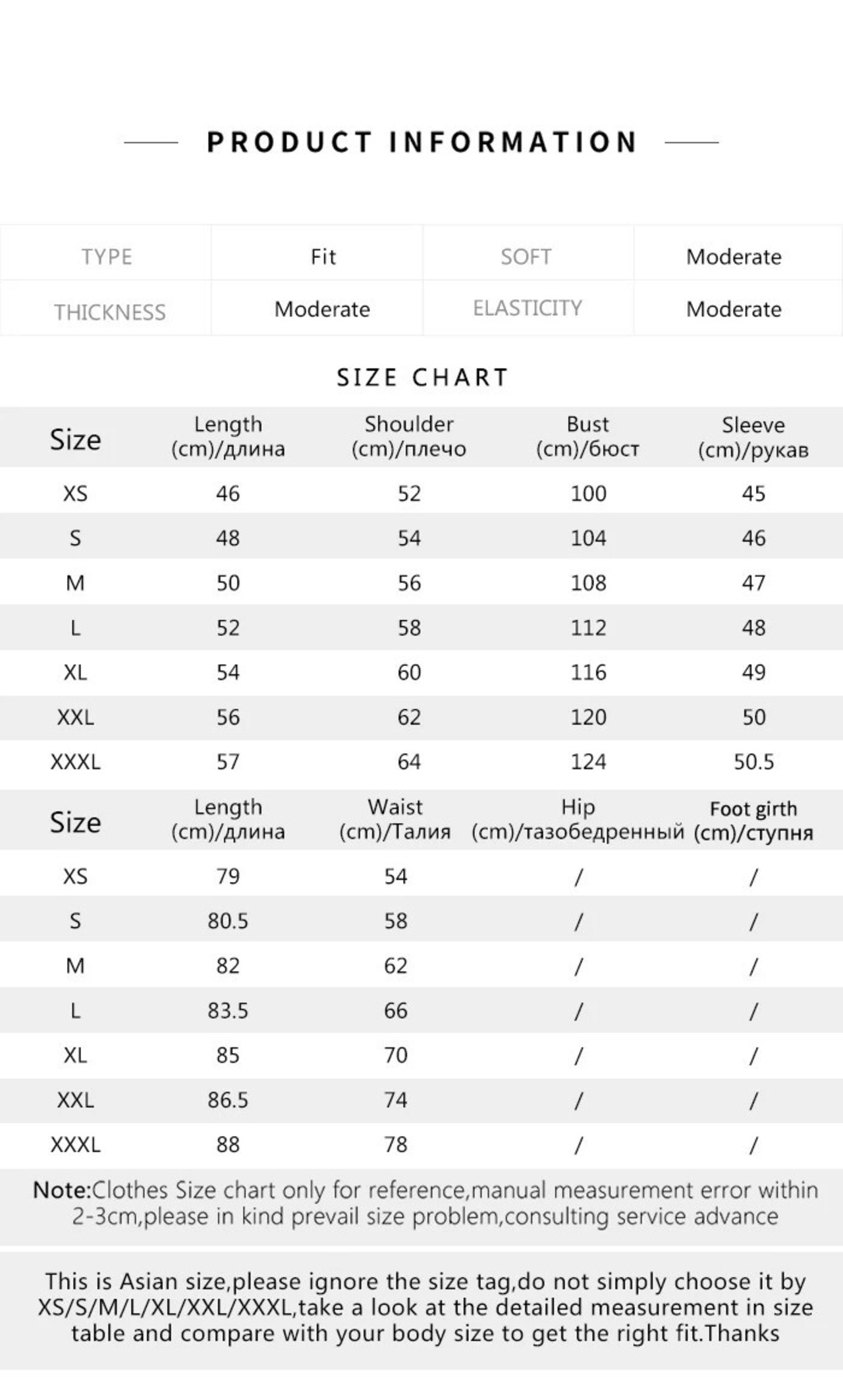
Task: Select the sleeve value 50.5 for XXXL
Action: click(753, 762)
